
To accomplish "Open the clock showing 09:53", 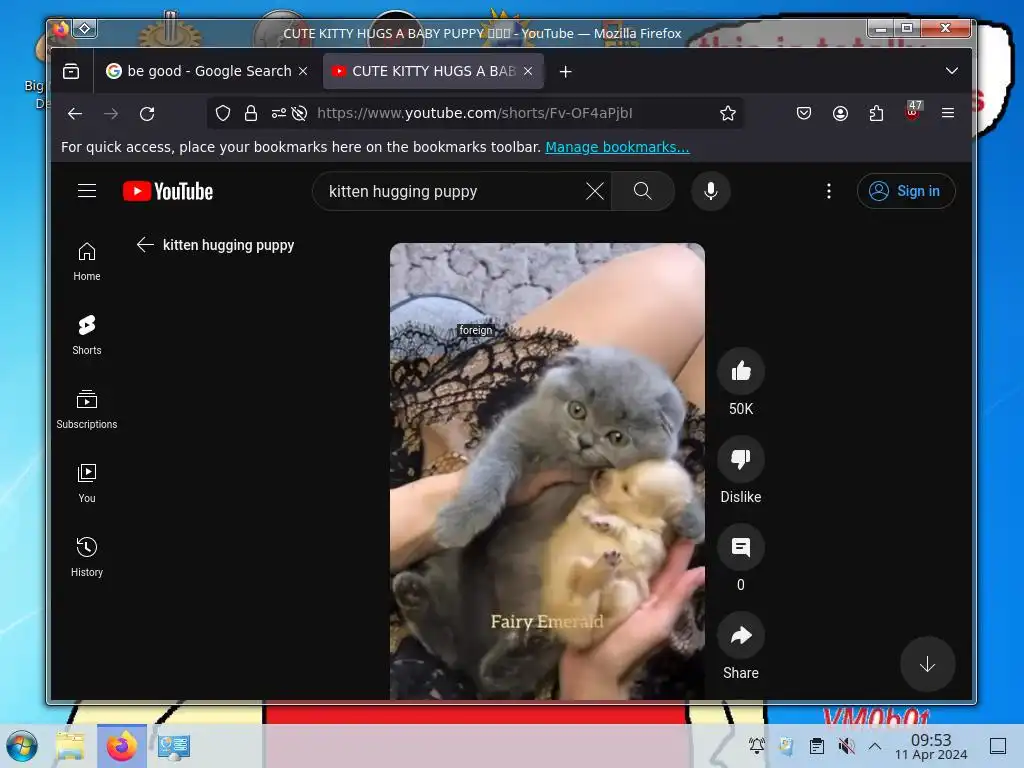I will tap(931, 746).
